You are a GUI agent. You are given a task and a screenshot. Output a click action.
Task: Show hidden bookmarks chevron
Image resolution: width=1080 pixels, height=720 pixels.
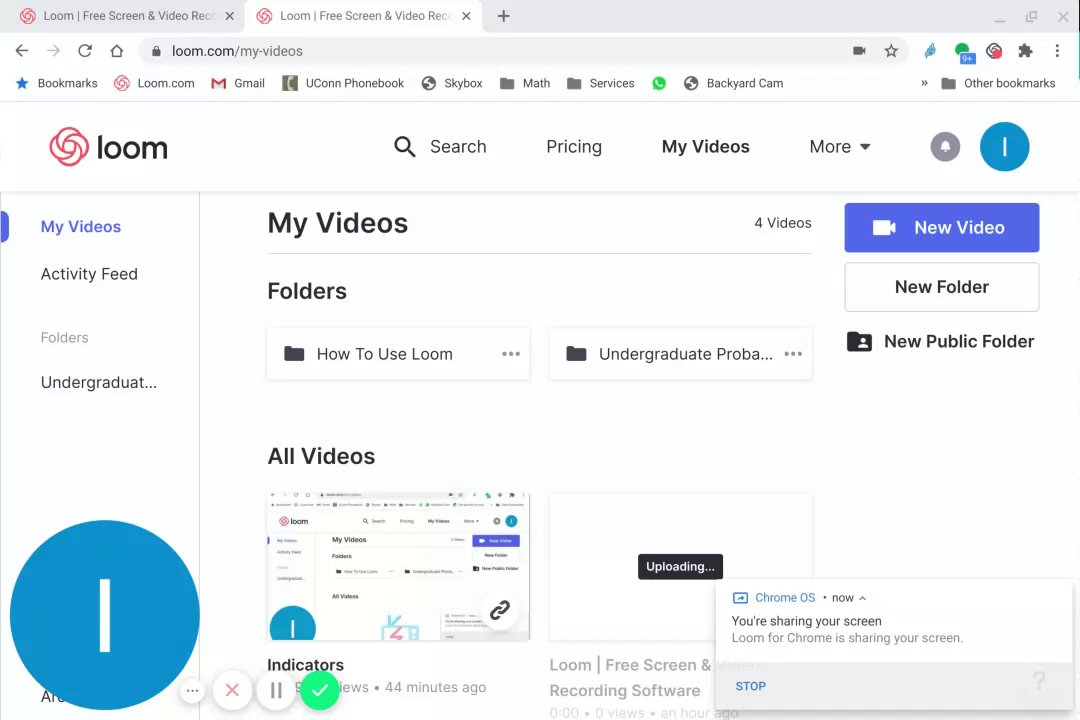click(x=924, y=83)
